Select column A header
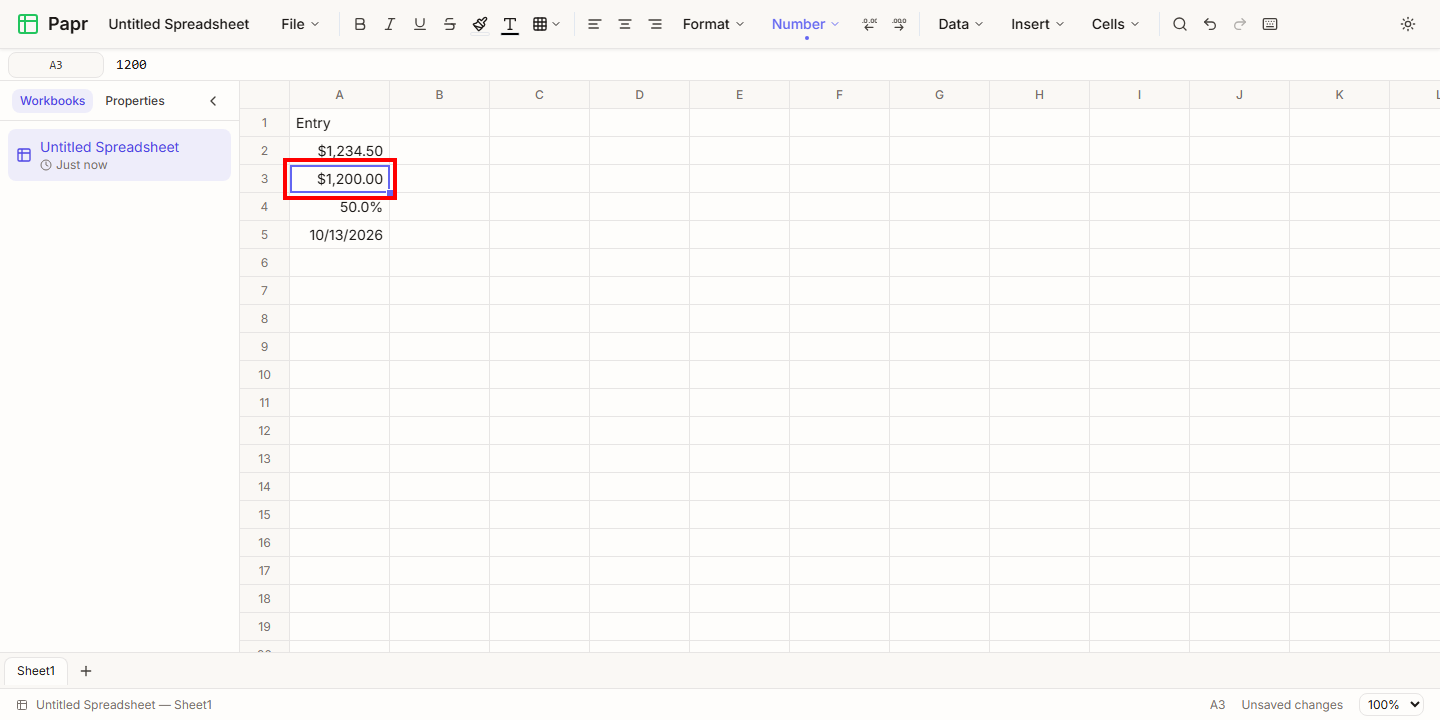The width and height of the screenshot is (1440, 720). tap(340, 95)
